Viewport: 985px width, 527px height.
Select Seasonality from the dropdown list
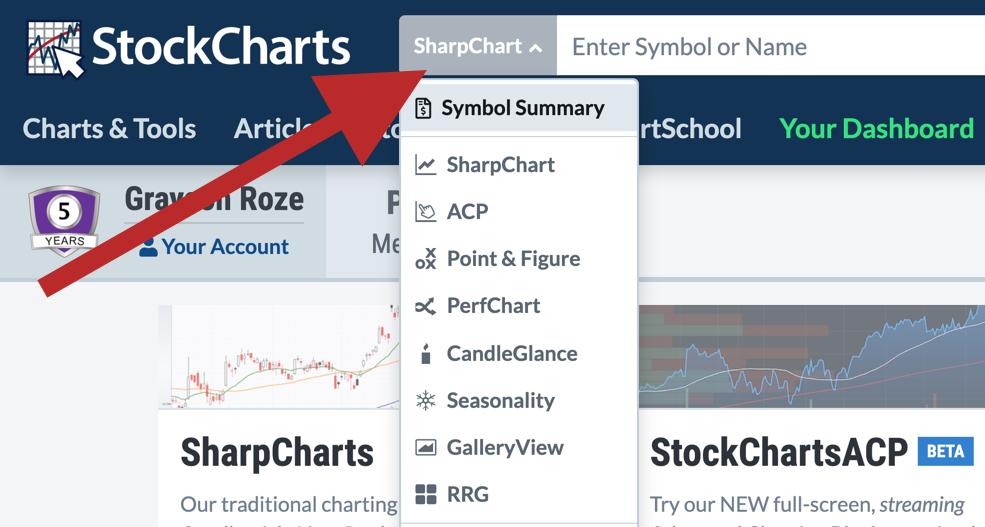pos(500,401)
